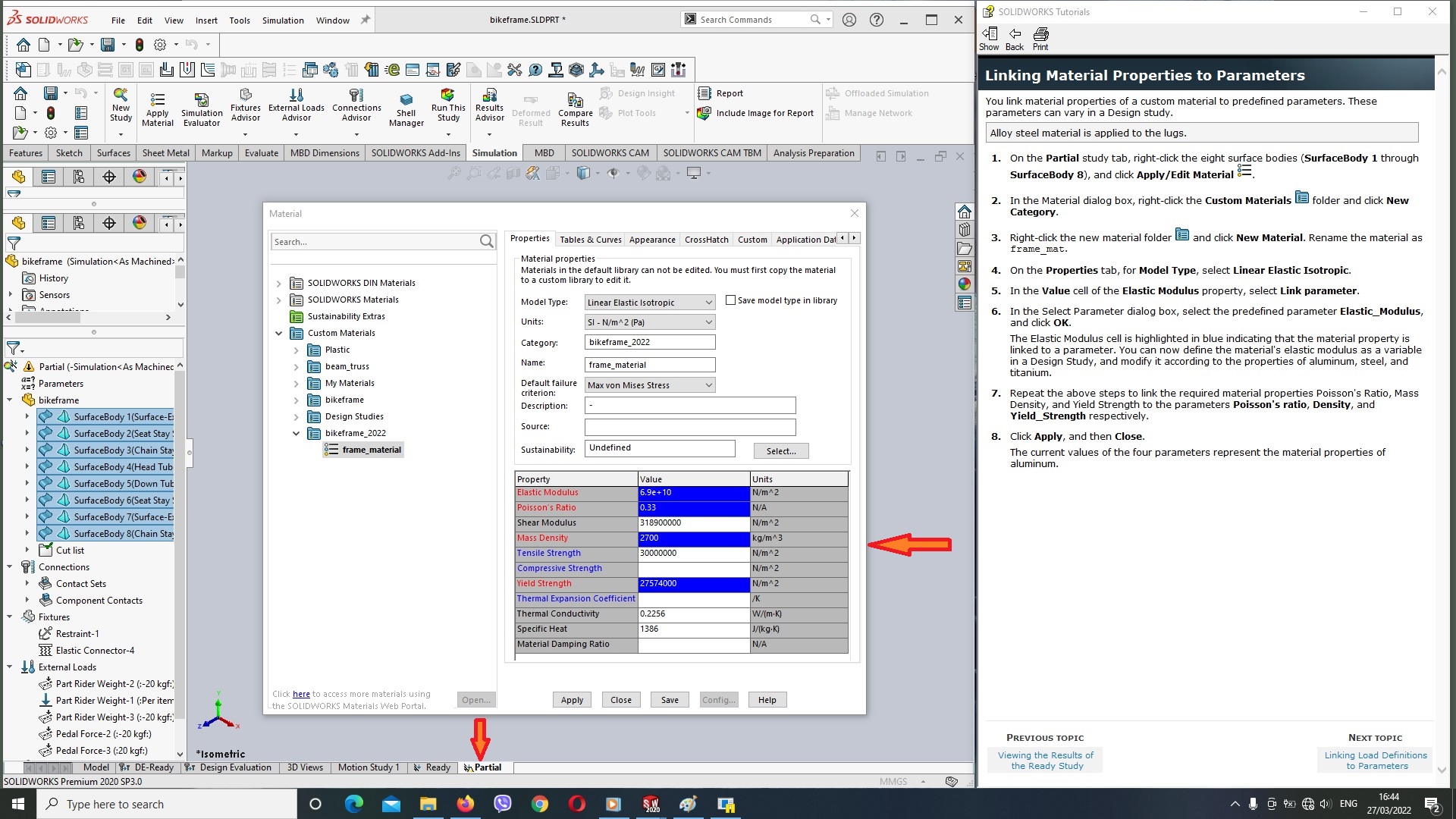1456x819 pixels.
Task: Click Help button in Material dialog
Action: point(767,700)
